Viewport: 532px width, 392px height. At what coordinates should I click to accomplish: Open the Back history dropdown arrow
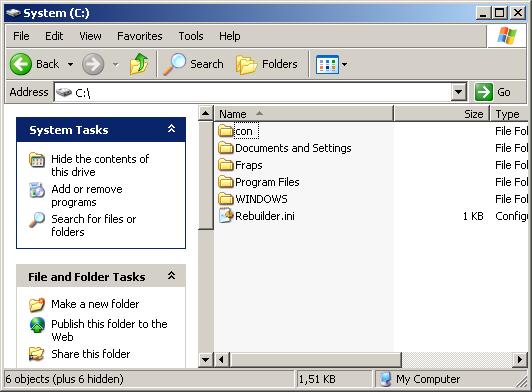(x=70, y=64)
